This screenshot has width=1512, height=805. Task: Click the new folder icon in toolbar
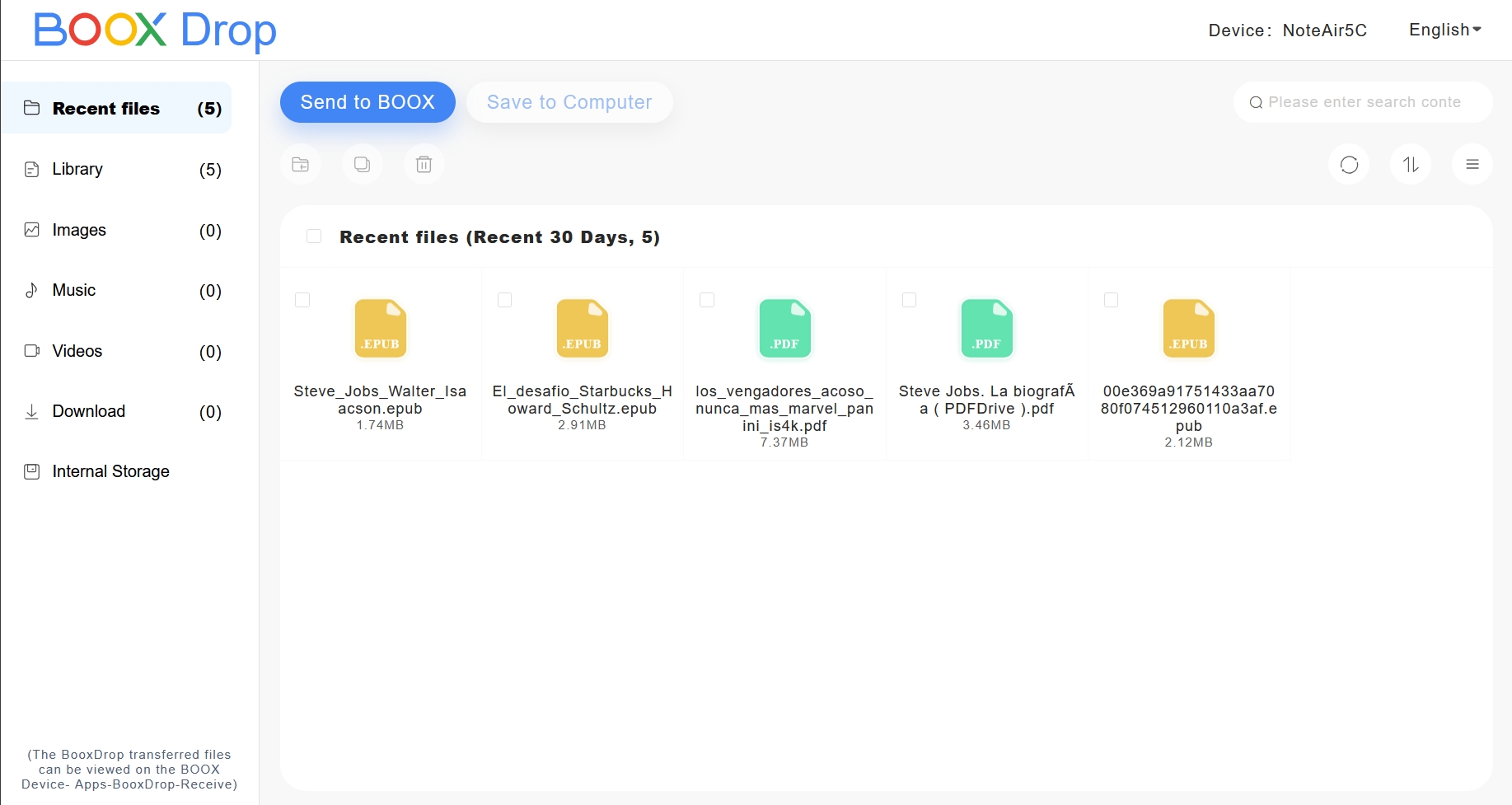[x=301, y=165]
